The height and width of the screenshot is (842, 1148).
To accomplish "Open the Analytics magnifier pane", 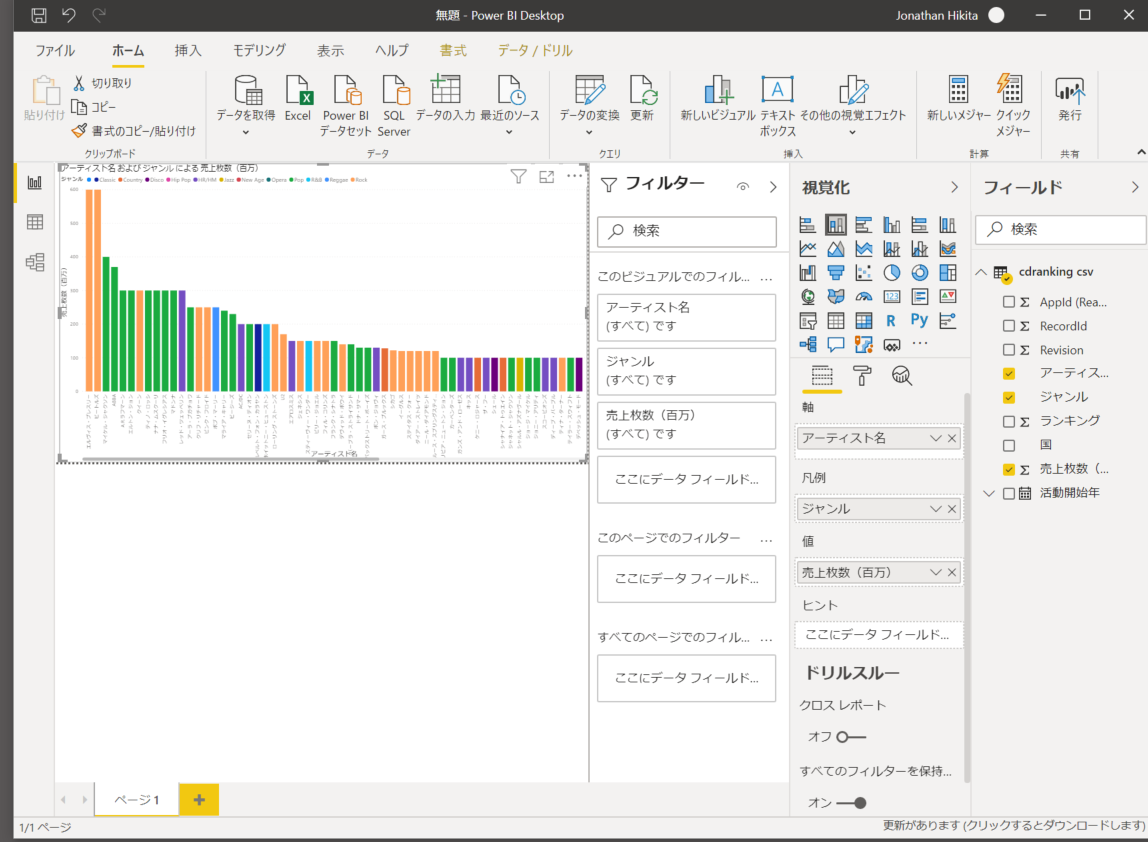I will 901,376.
